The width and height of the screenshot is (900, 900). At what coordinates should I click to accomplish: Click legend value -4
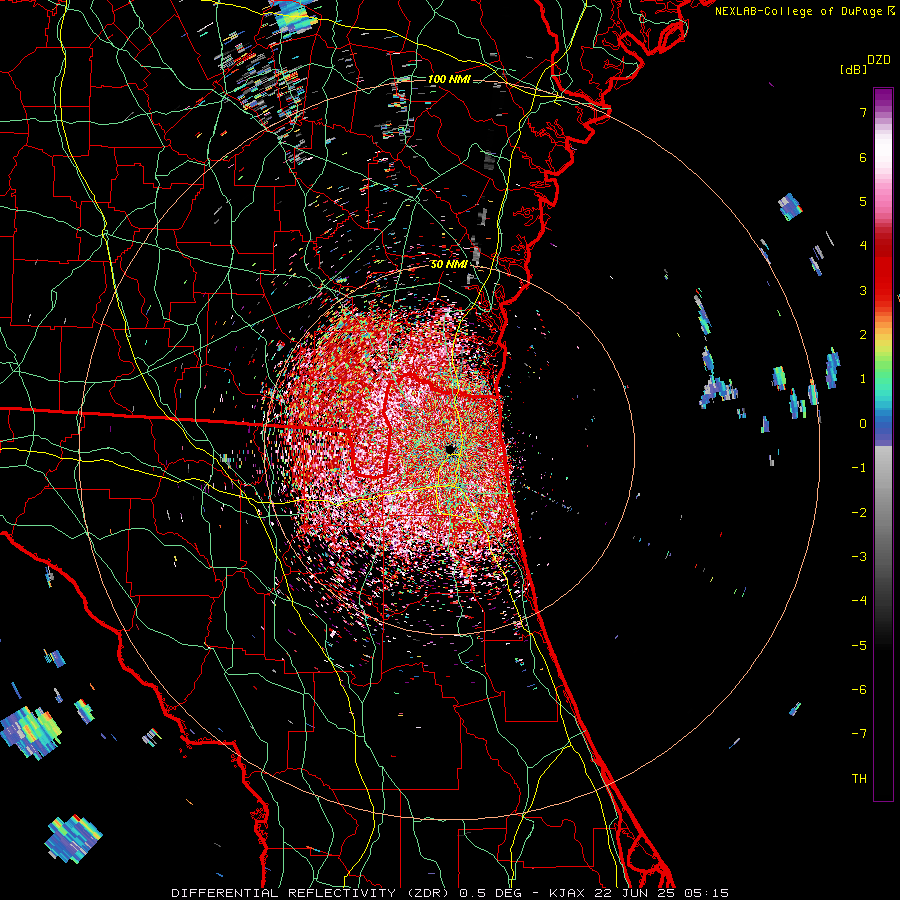tap(859, 601)
